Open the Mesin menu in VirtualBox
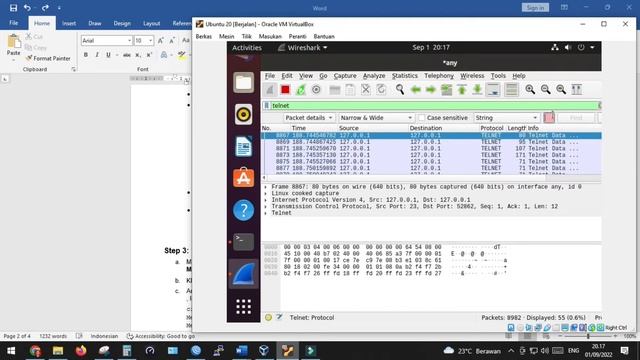This screenshot has height=360, width=640. [x=227, y=36]
